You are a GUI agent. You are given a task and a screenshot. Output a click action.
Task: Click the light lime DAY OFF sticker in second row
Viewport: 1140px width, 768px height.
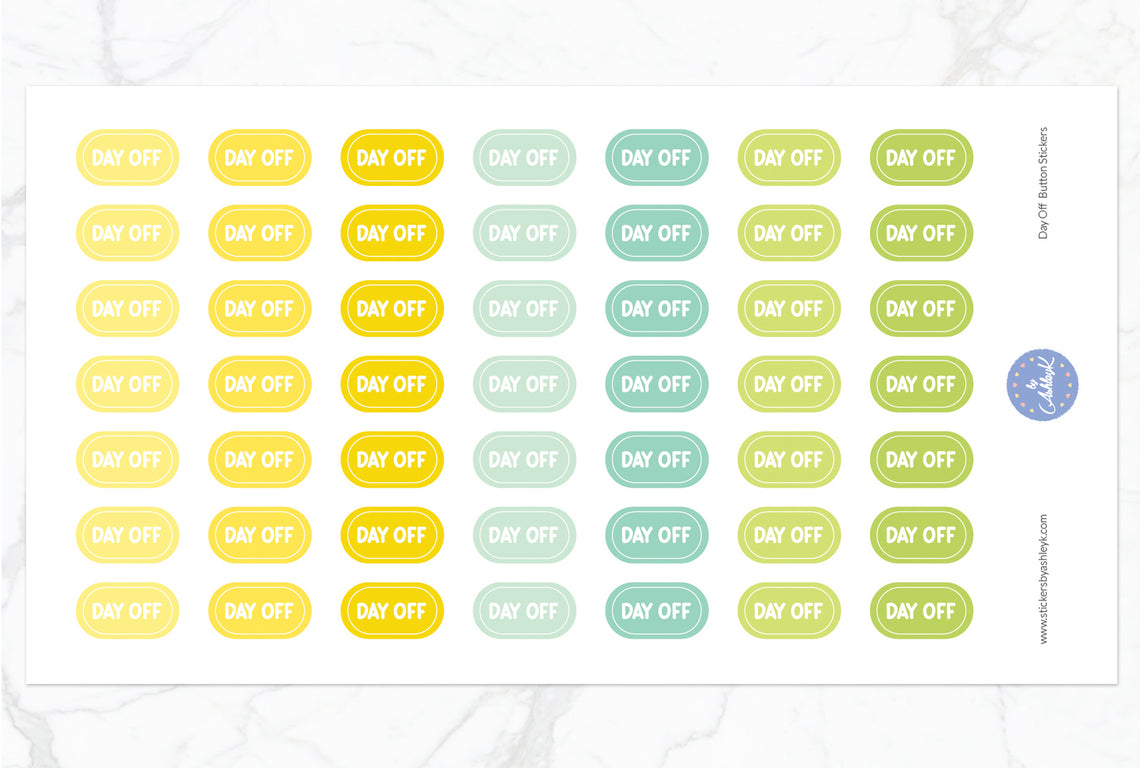click(x=789, y=233)
